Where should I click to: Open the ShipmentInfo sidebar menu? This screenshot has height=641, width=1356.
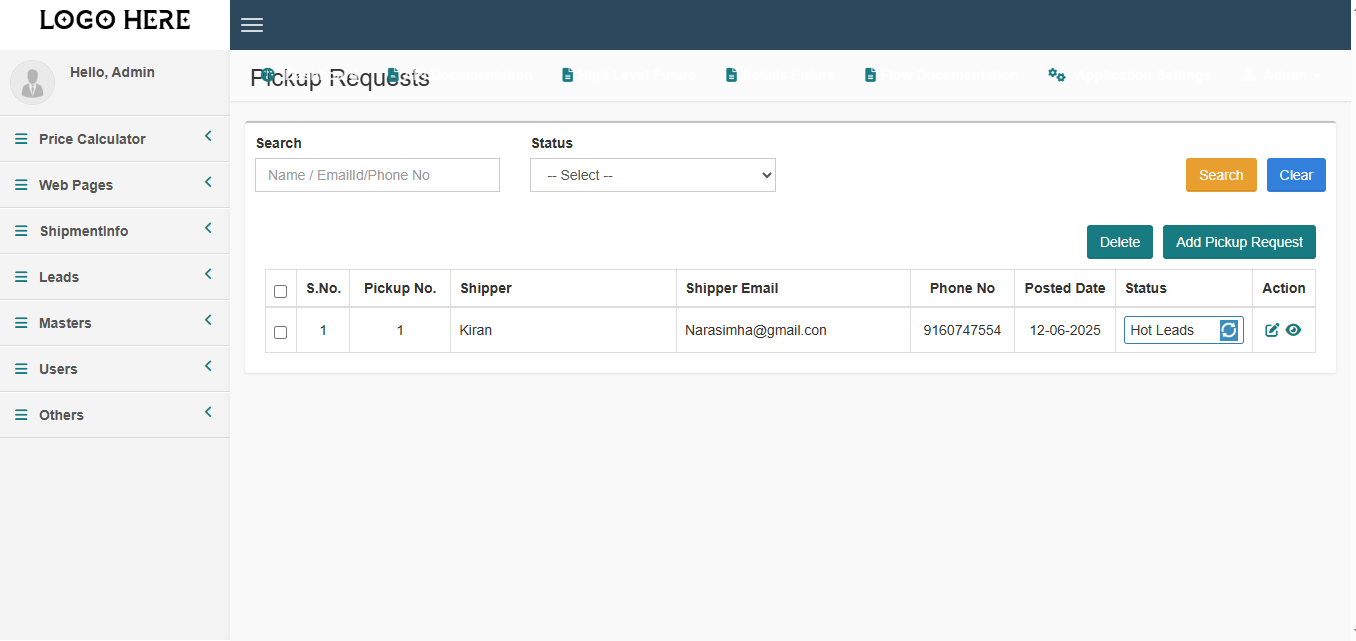pos(84,231)
